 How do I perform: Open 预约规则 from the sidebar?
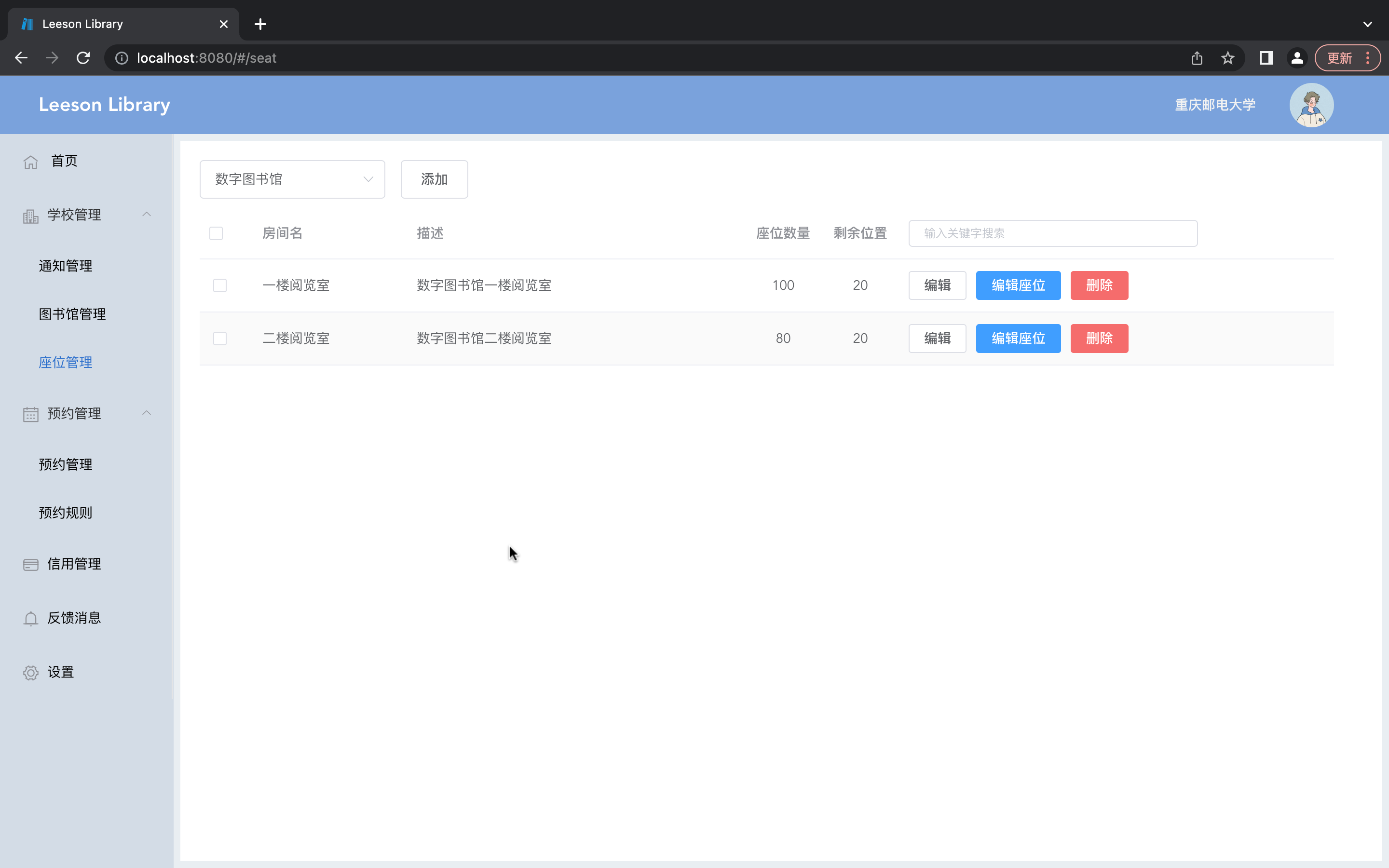pyautogui.click(x=66, y=513)
